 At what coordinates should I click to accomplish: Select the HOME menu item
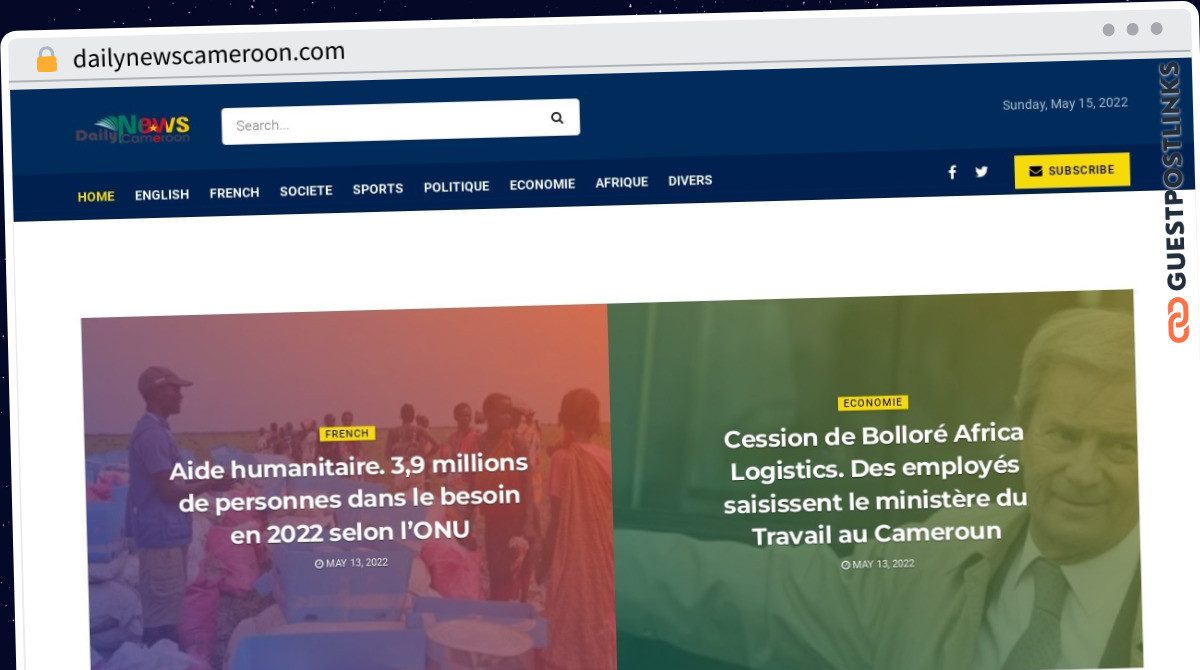[96, 196]
